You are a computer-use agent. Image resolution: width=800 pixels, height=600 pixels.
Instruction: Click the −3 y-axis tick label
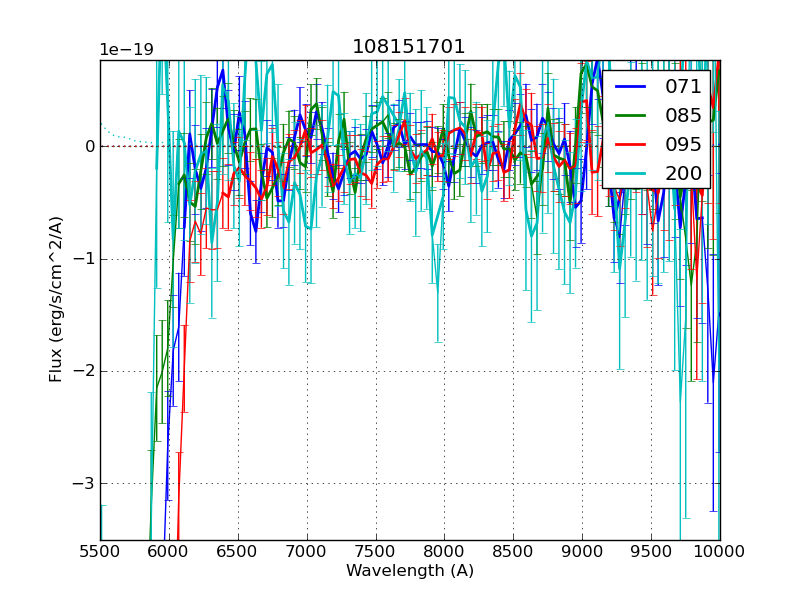84,483
